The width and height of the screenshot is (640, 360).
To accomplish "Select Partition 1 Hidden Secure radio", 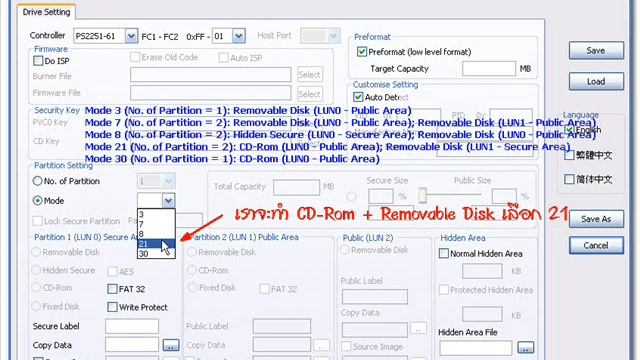I will pyautogui.click(x=36, y=270).
